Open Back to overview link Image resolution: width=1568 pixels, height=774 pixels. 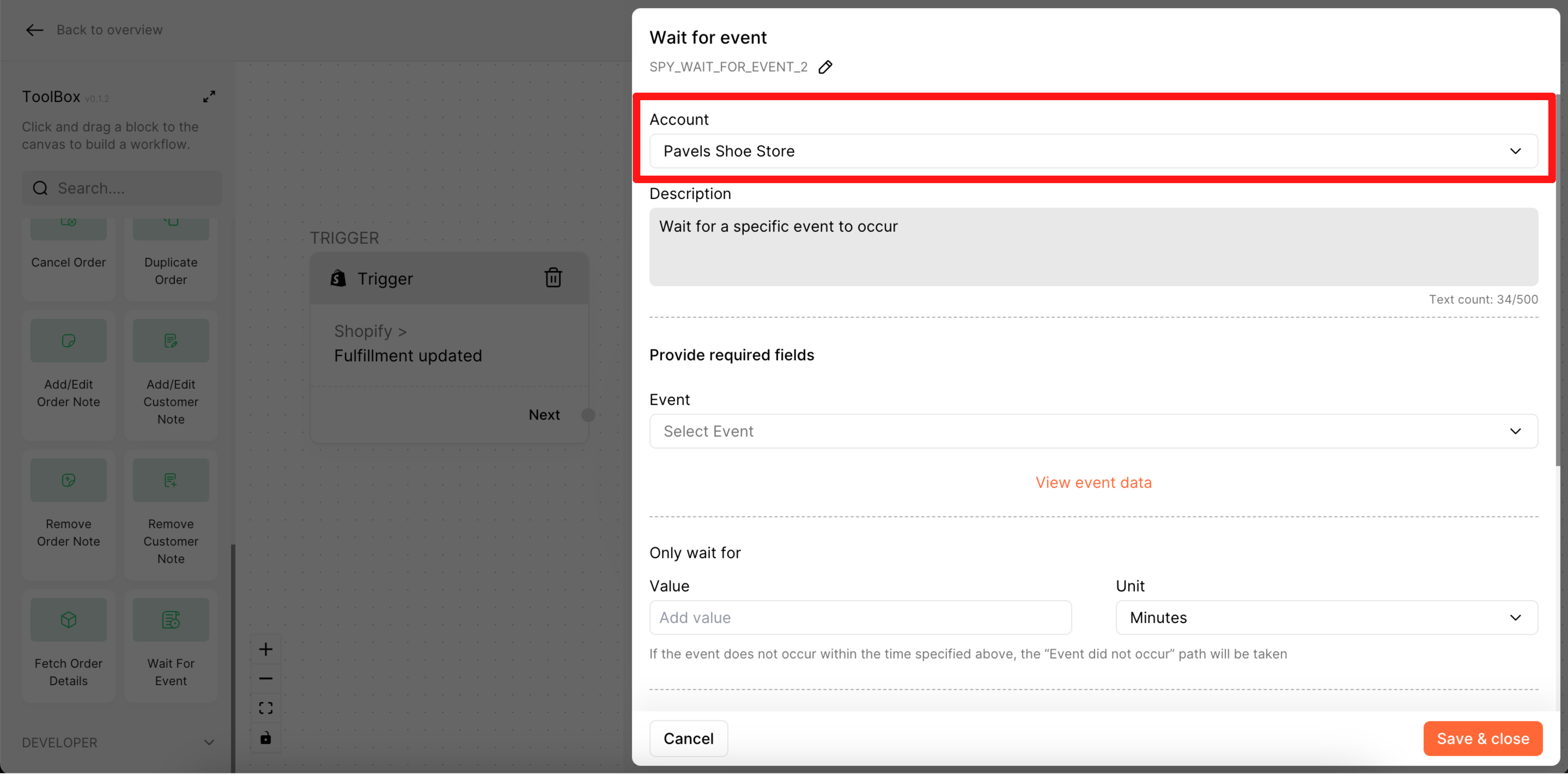pyautogui.click(x=110, y=30)
